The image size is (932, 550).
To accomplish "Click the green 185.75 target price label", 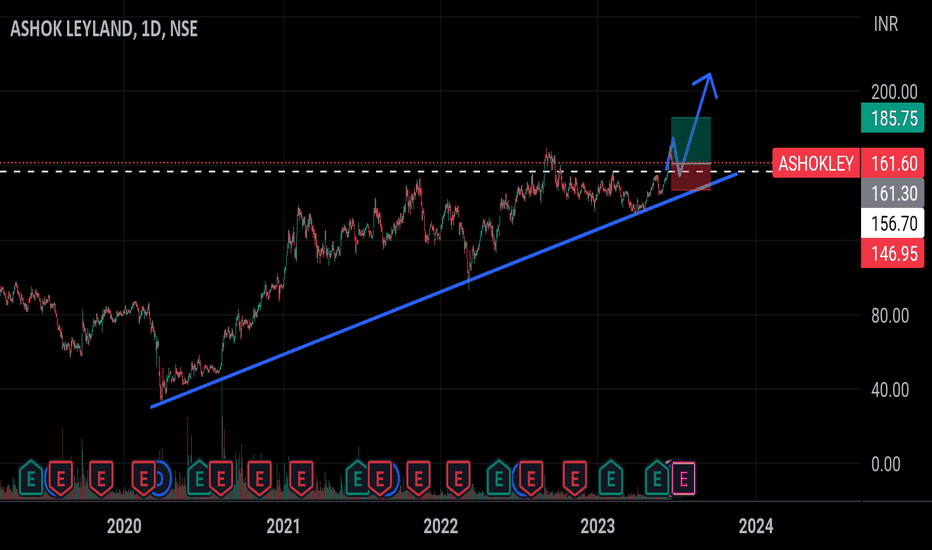I will (x=893, y=118).
